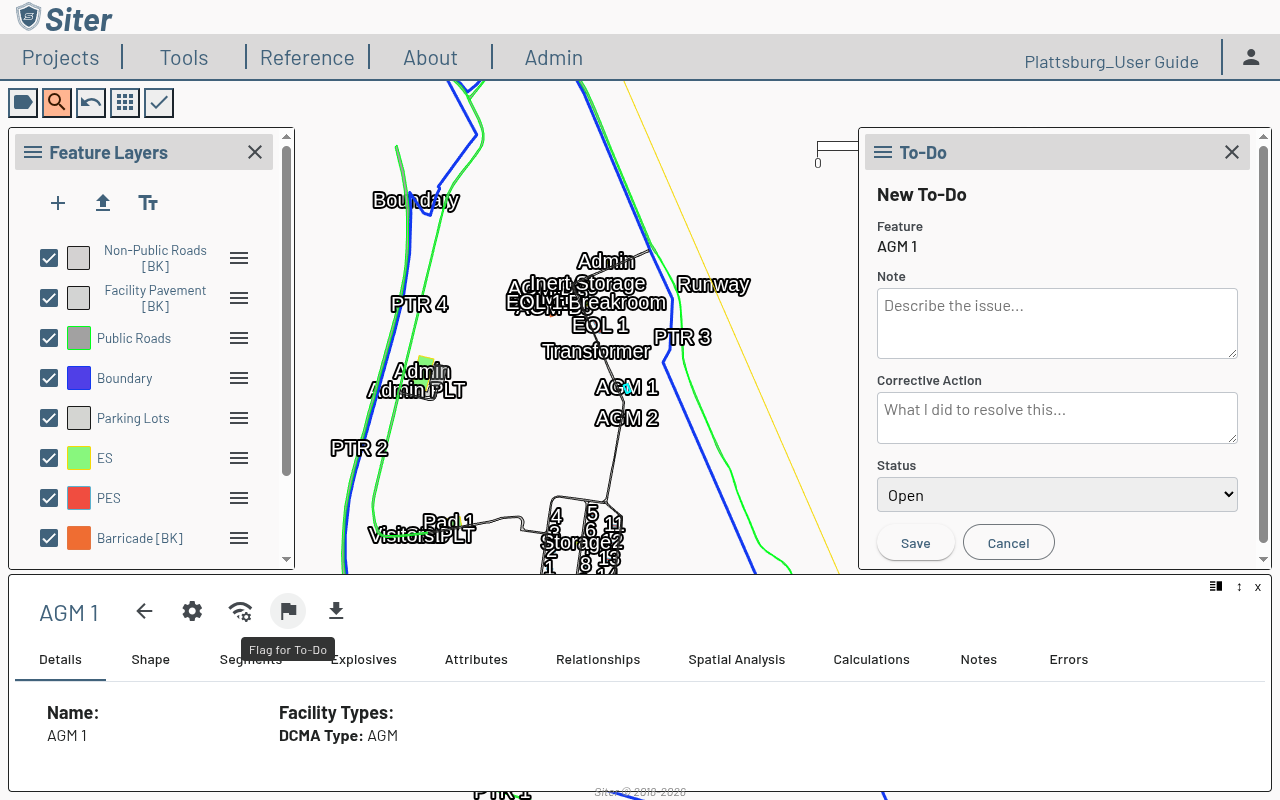Click into the Corrective Action text area
Screen dimensions: 1280x800
click(1057, 418)
